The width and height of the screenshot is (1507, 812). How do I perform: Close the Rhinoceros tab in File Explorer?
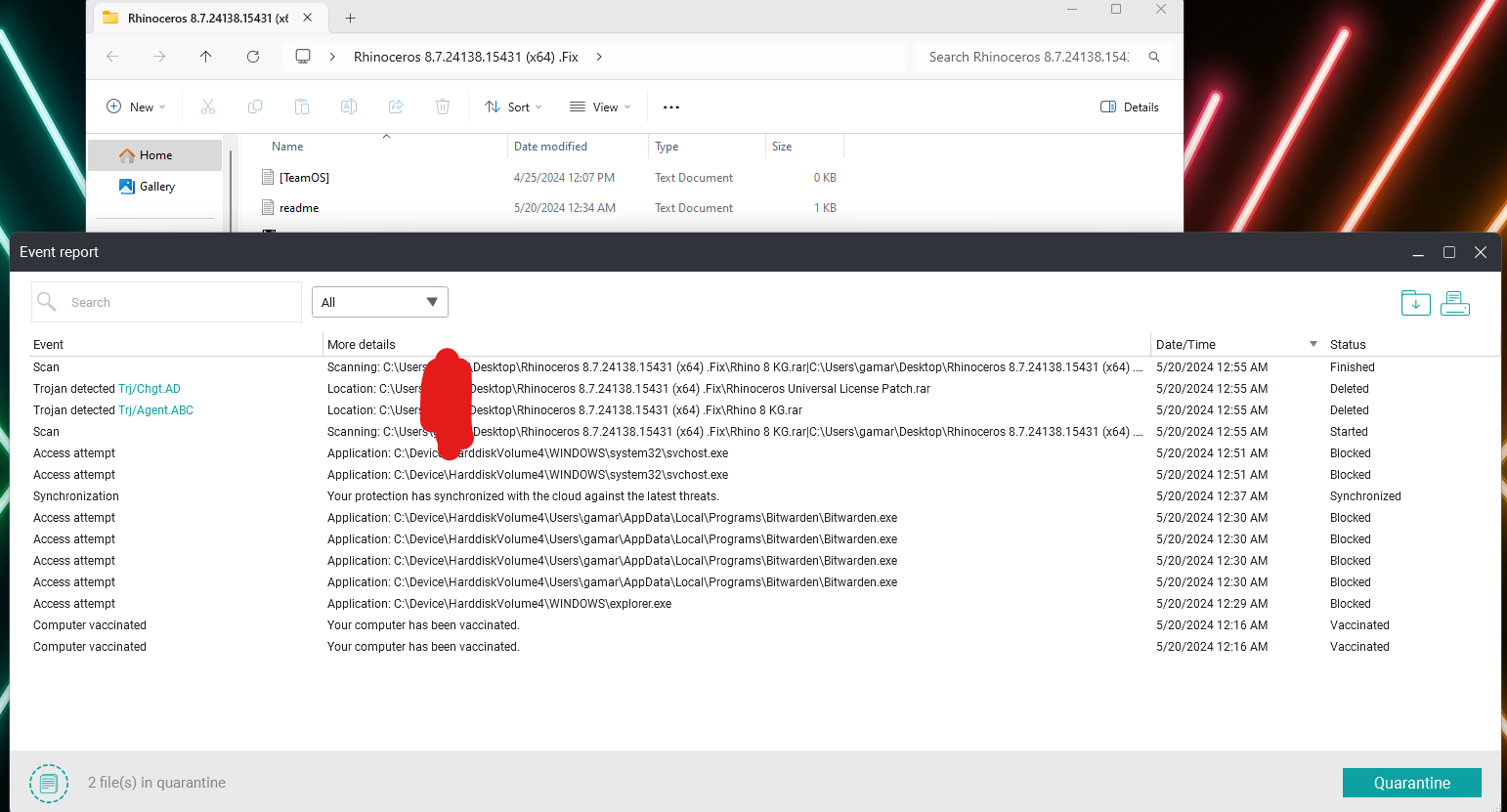(308, 18)
